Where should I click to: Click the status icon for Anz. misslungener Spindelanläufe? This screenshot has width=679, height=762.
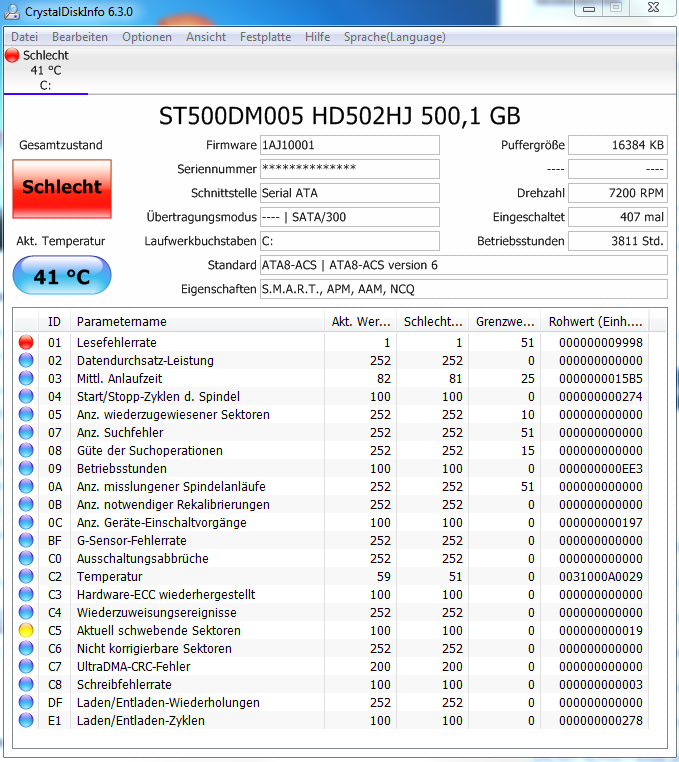(x=26, y=486)
